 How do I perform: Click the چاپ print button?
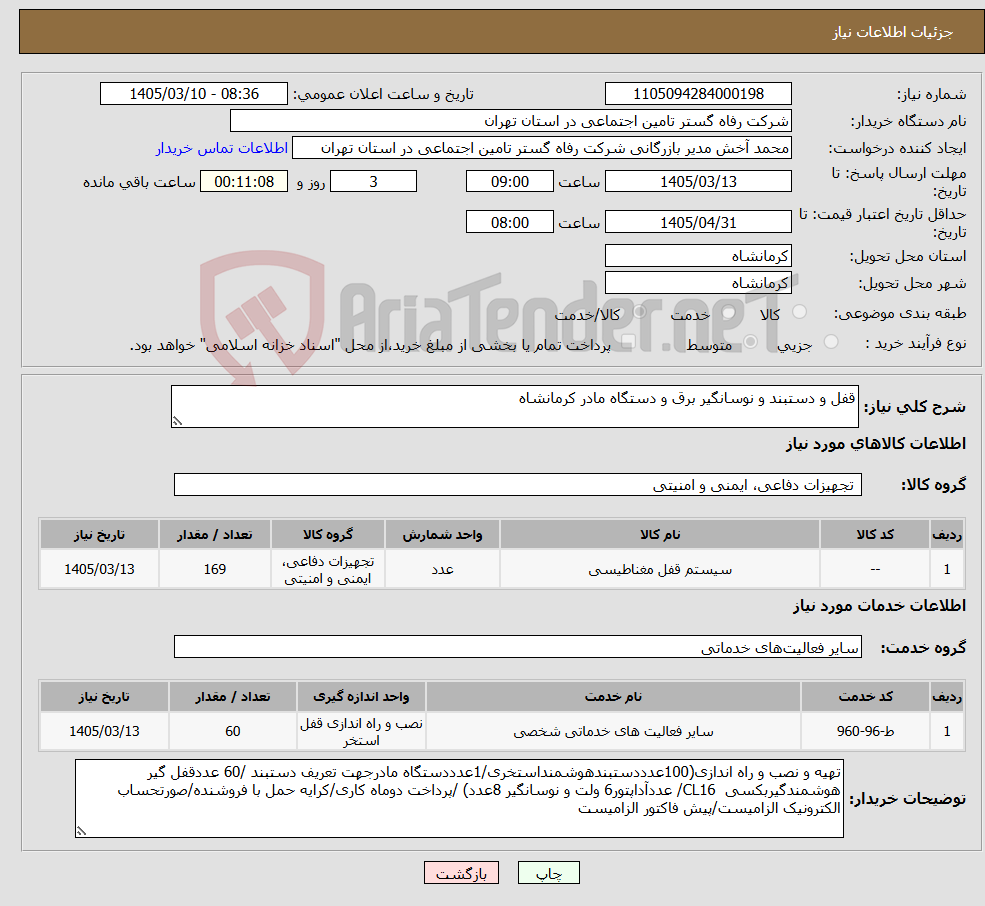click(548, 873)
